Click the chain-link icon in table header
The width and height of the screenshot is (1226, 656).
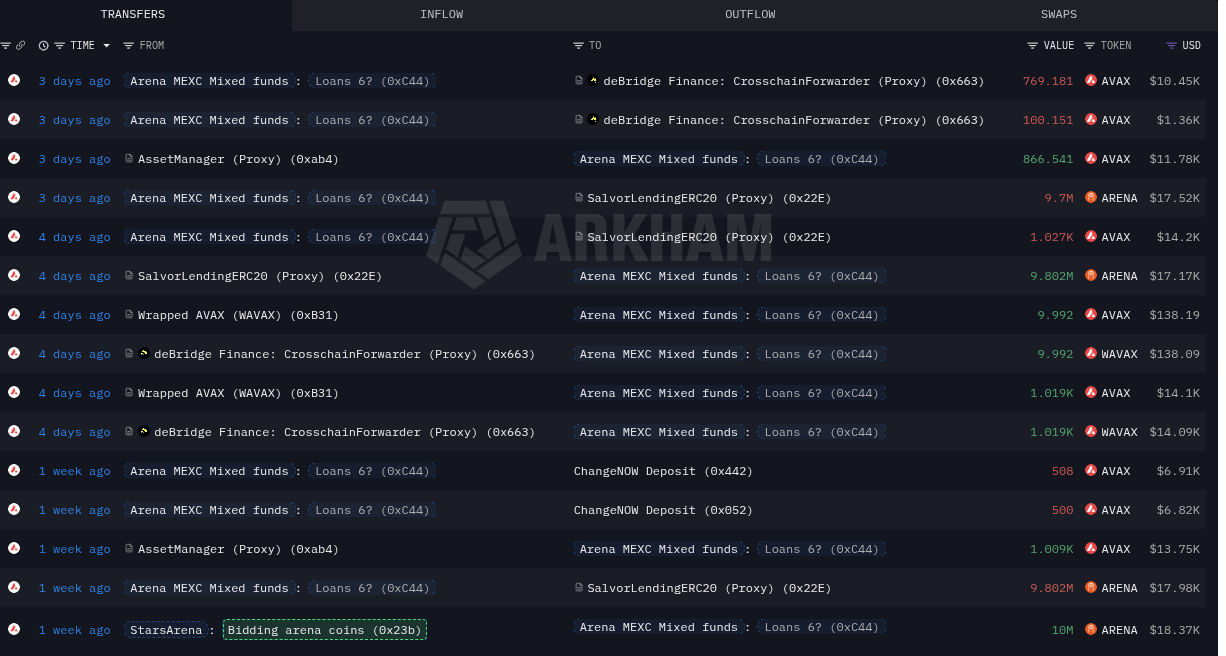[21, 46]
